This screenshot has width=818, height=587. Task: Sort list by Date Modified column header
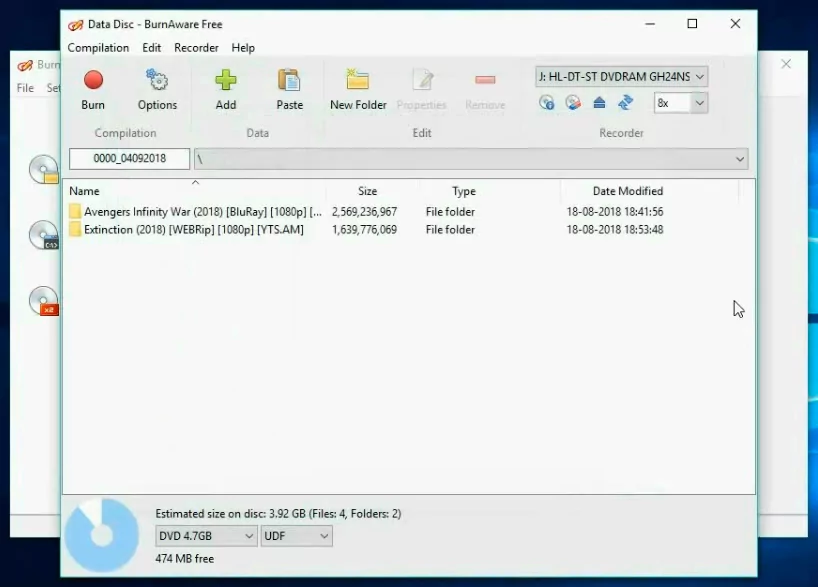(x=628, y=191)
